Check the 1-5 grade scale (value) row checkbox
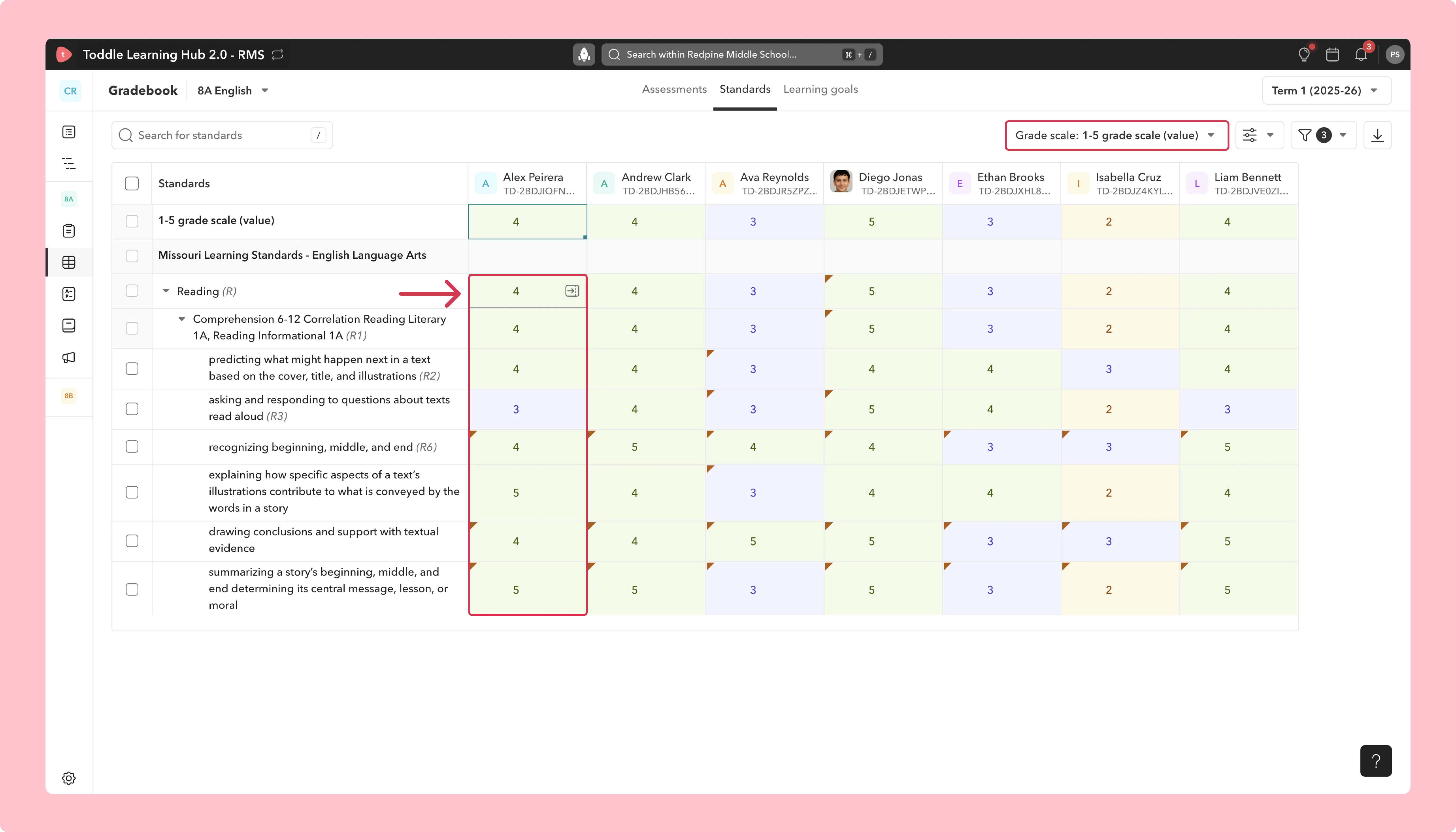Image resolution: width=1456 pixels, height=832 pixels. tap(132, 221)
